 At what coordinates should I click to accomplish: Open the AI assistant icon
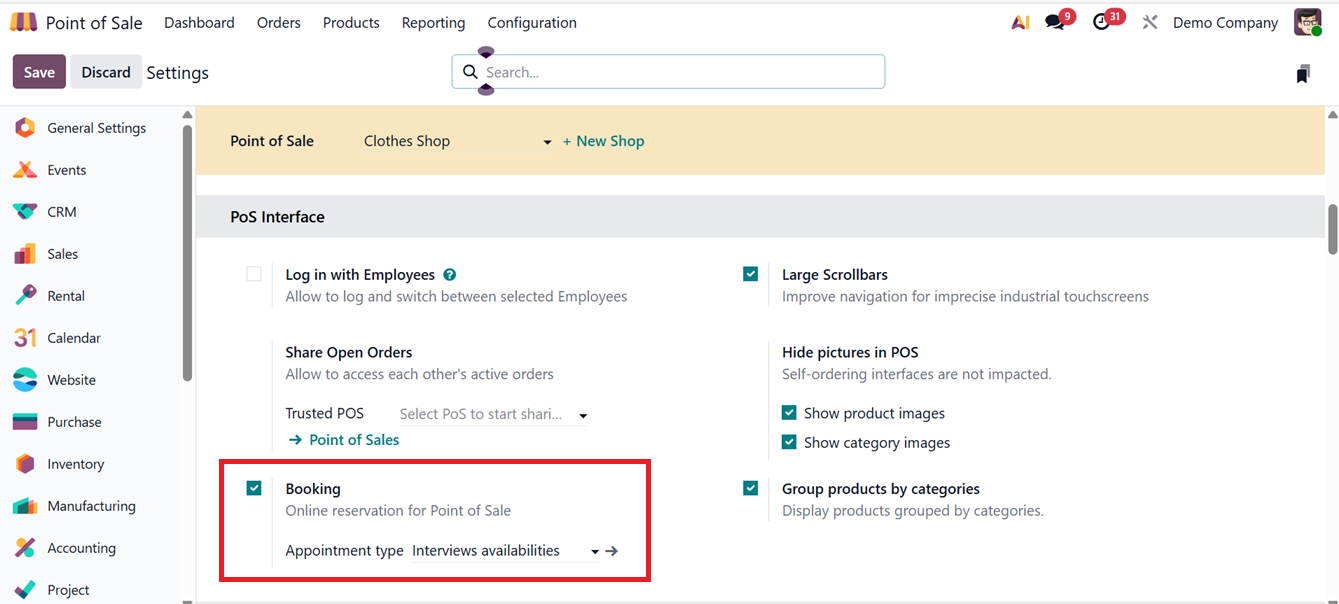coord(1020,22)
